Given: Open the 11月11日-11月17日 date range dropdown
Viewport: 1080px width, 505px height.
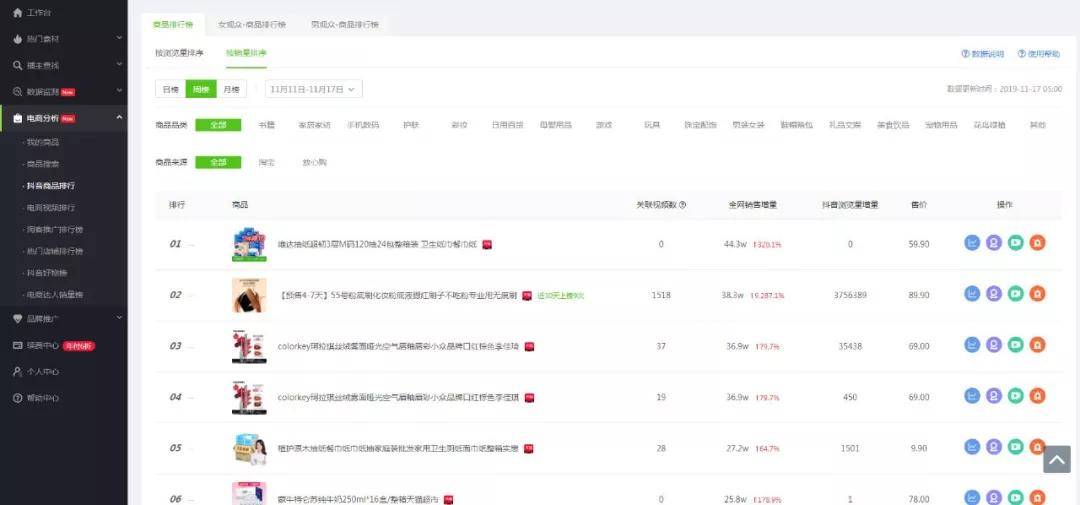Looking at the screenshot, I should tap(313, 90).
